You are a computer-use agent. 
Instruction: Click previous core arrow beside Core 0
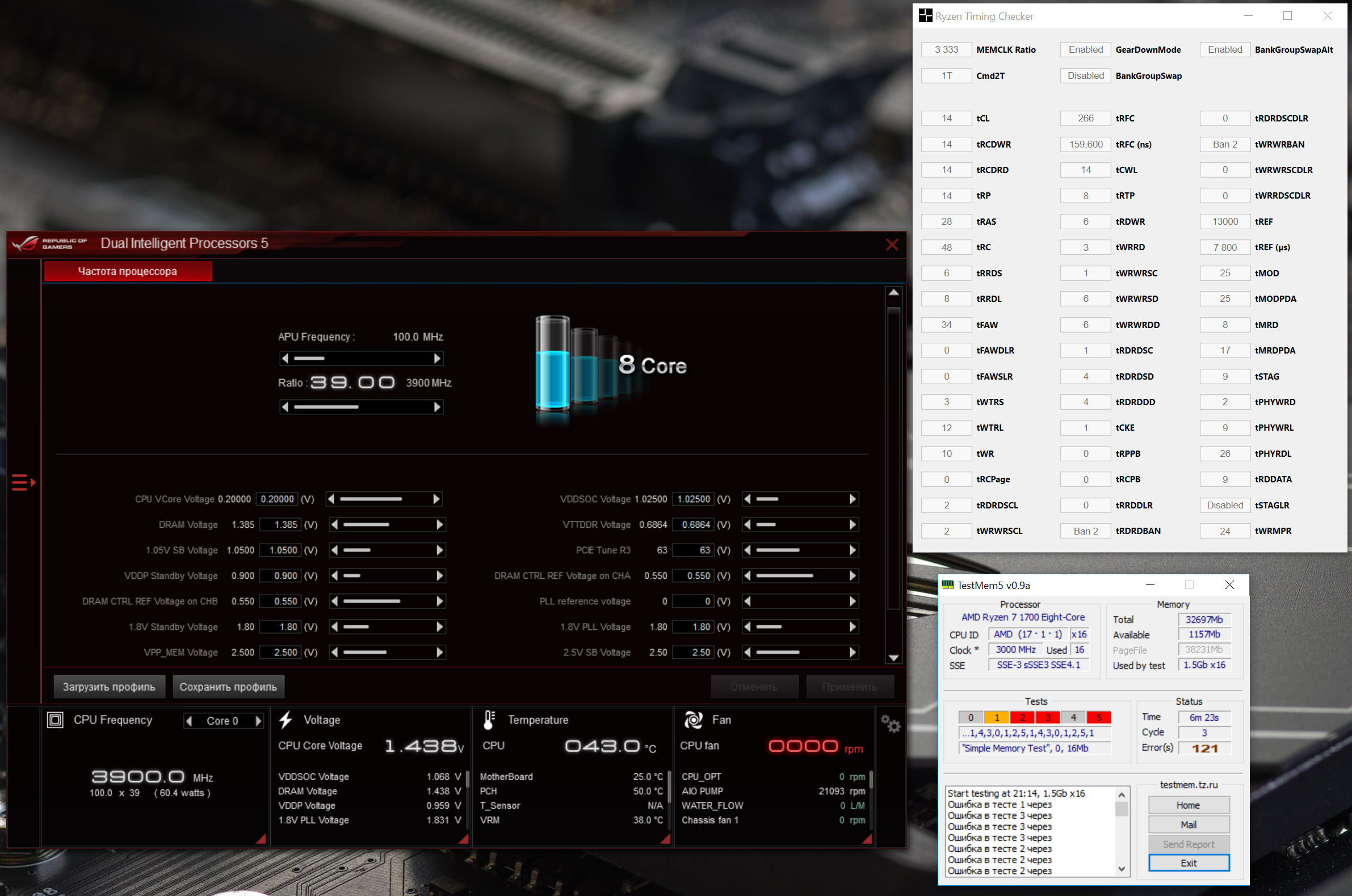click(x=189, y=721)
